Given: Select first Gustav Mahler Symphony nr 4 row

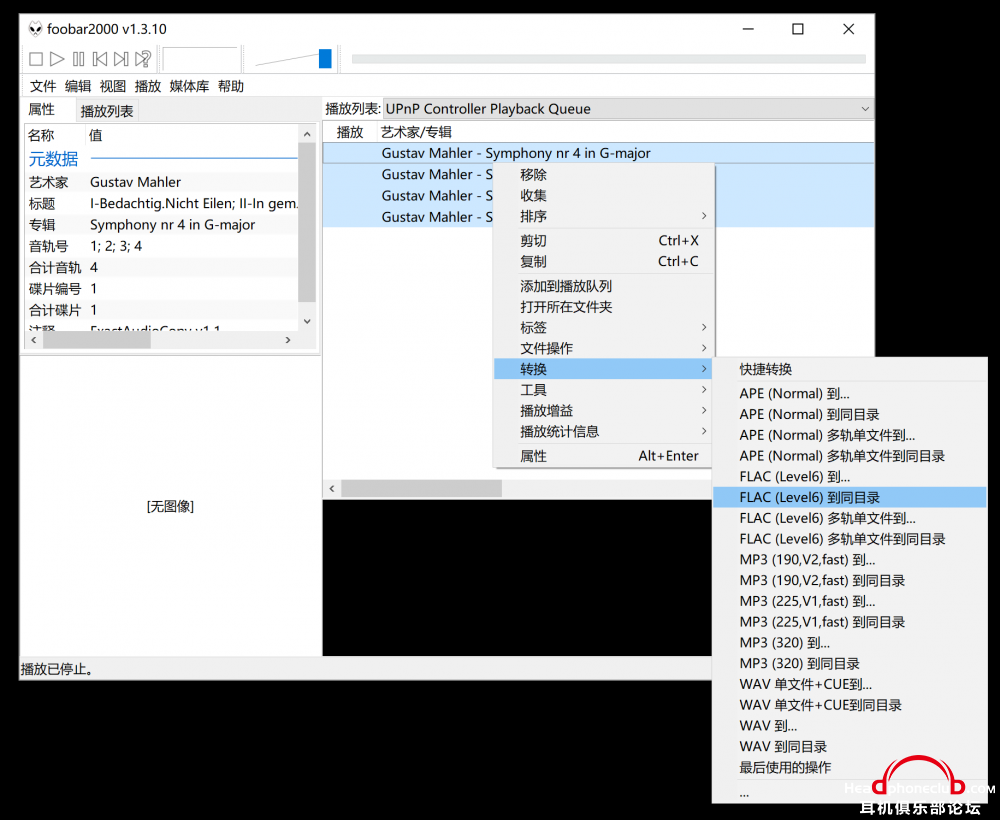Looking at the screenshot, I should point(598,153).
